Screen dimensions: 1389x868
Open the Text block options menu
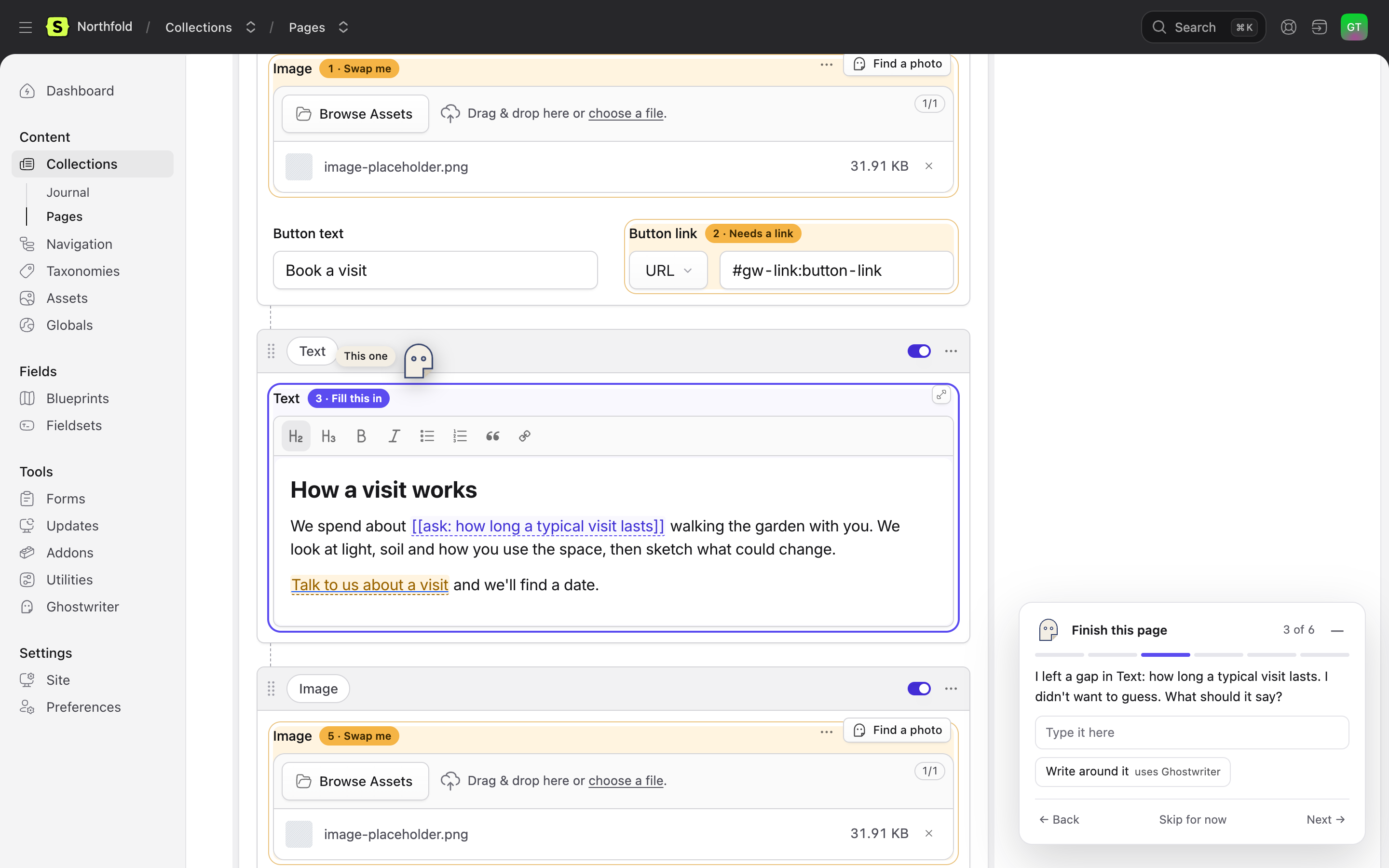pyautogui.click(x=951, y=352)
